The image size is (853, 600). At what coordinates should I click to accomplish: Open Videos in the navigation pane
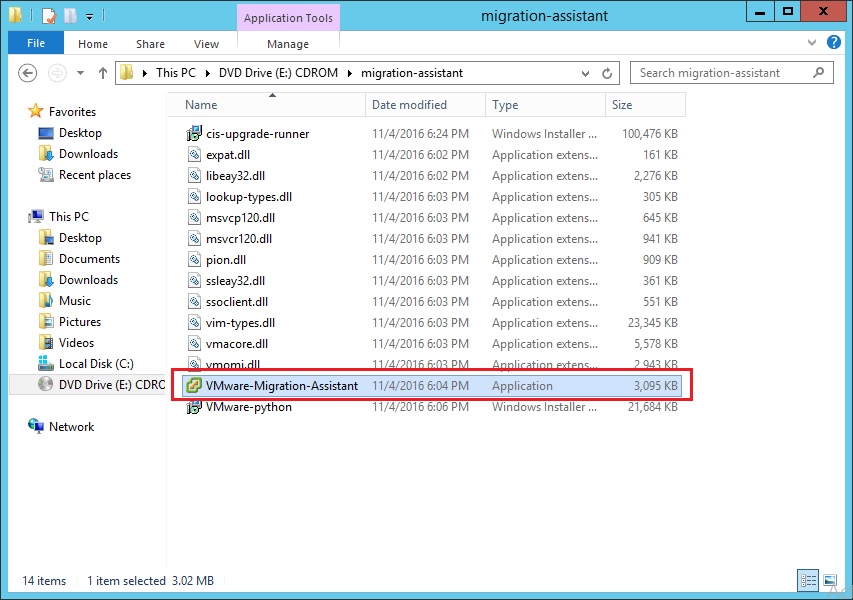(76, 343)
